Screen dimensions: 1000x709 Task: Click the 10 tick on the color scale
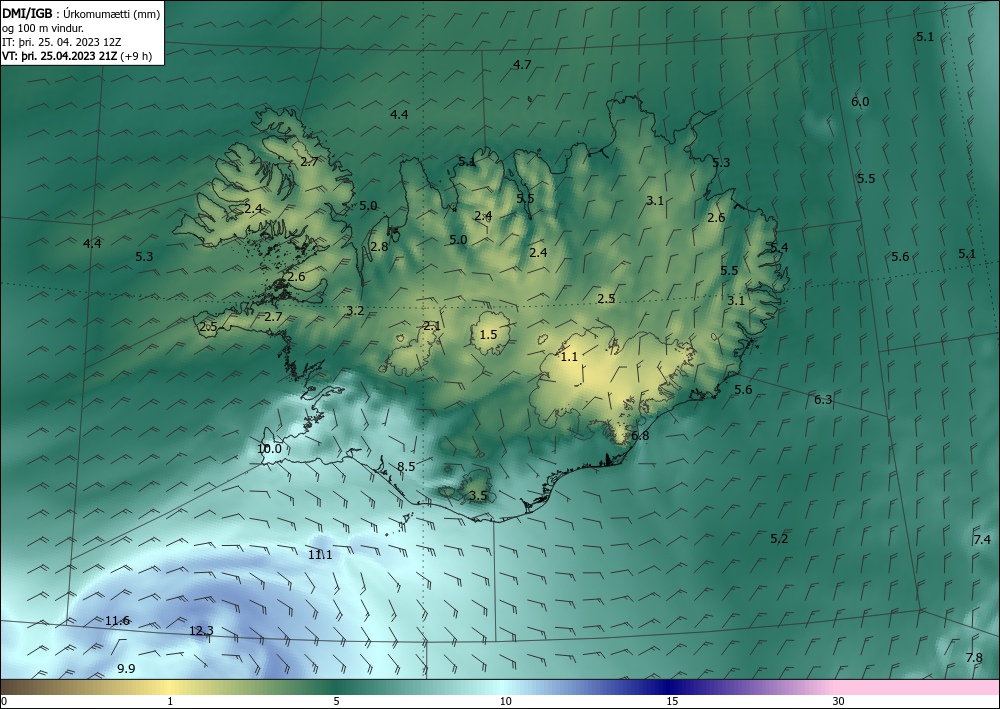coord(506,701)
